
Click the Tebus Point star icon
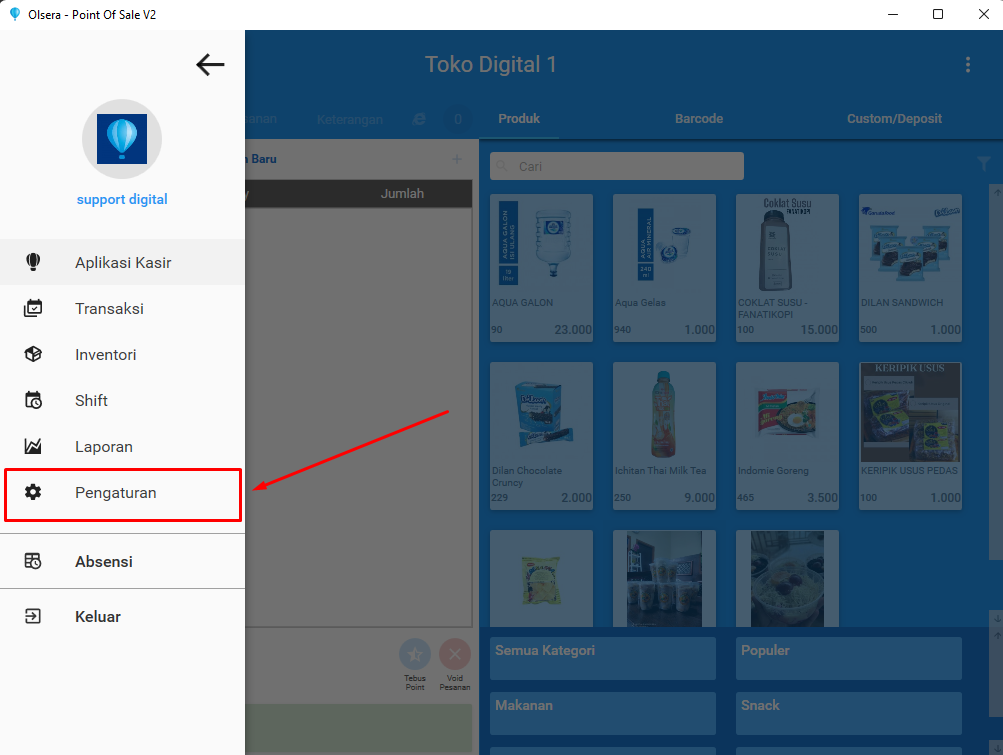(415, 654)
